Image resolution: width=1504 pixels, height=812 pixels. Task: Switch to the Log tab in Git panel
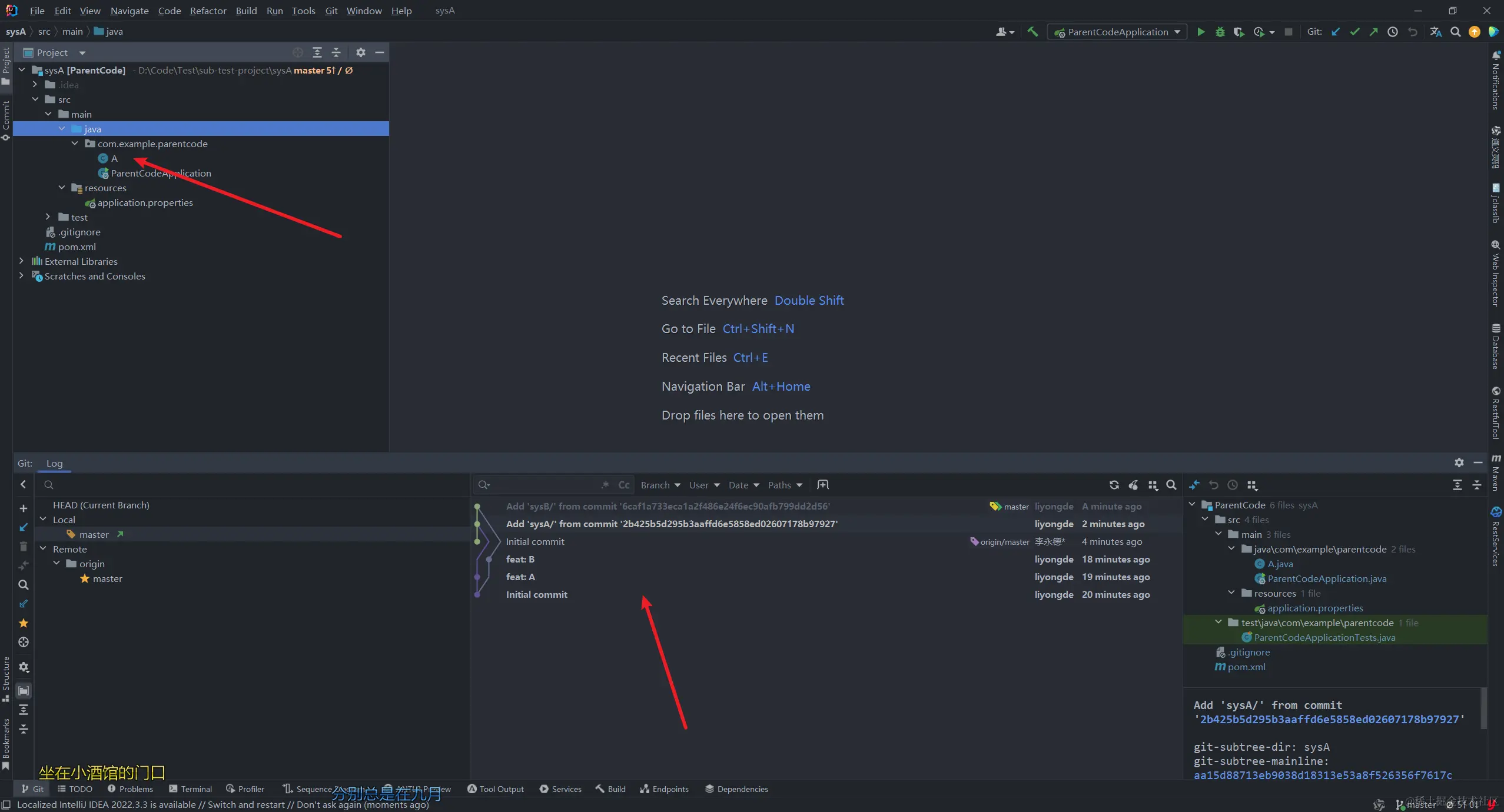tap(54, 463)
